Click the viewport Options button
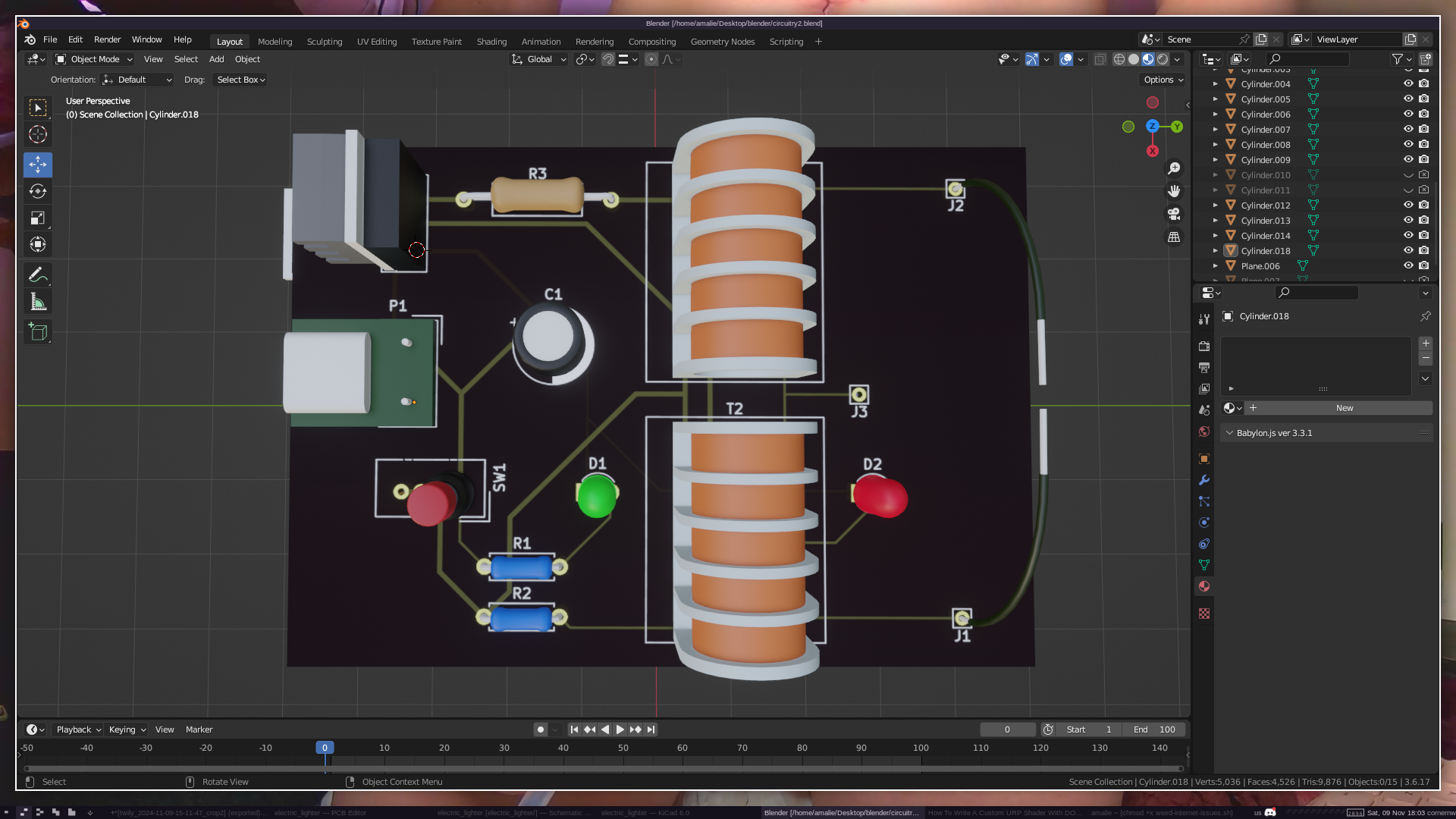 point(1163,80)
